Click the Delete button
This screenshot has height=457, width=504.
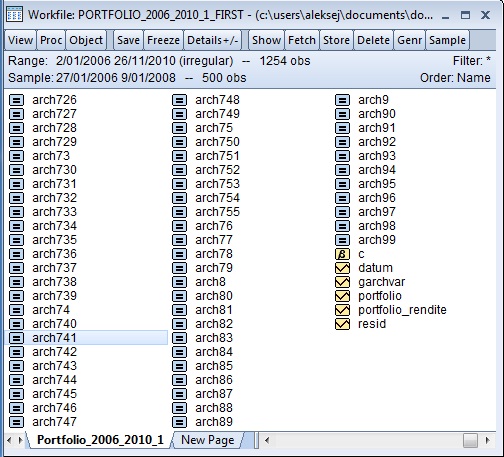[373, 40]
